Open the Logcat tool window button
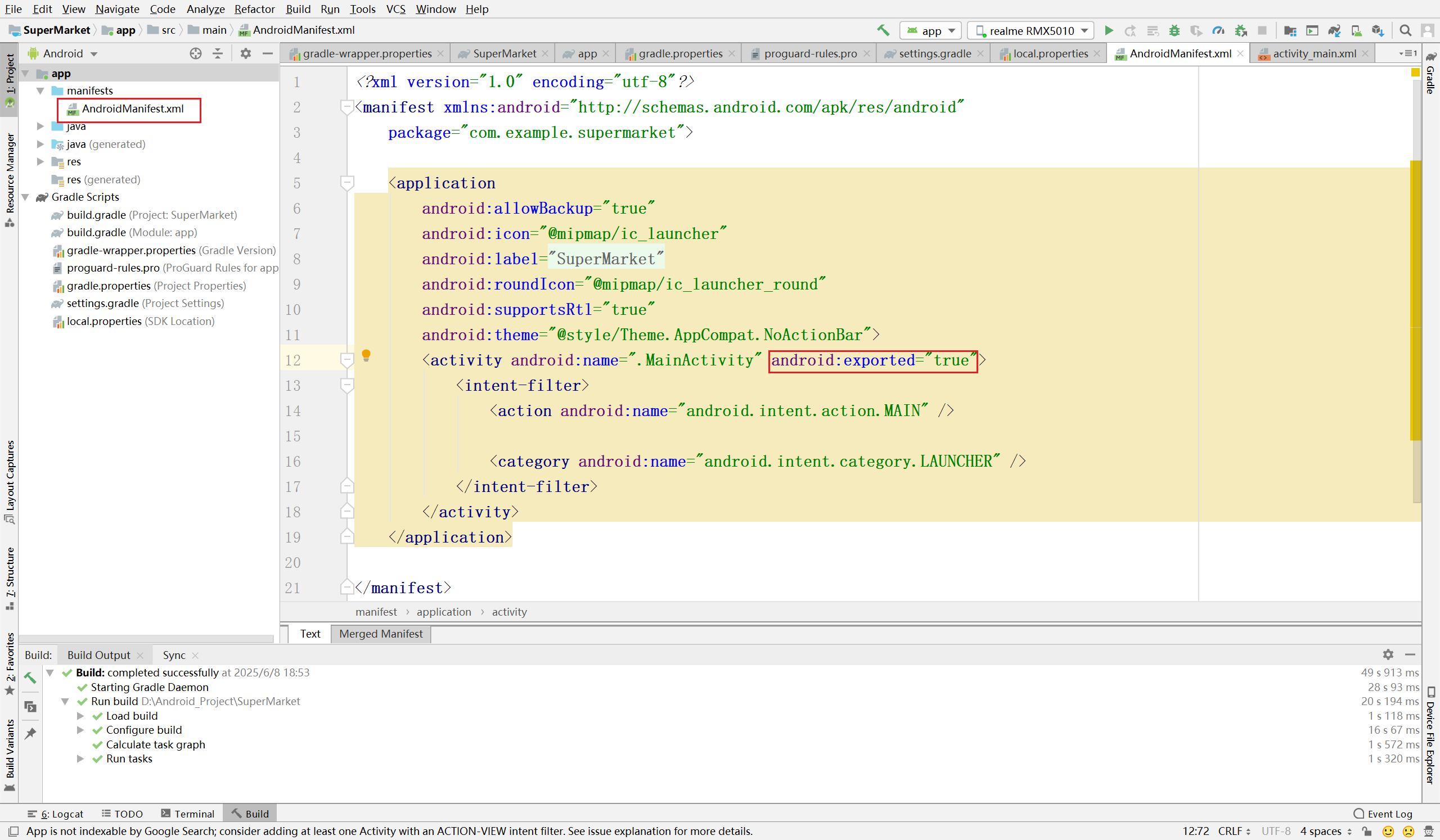Viewport: 1440px width, 840px height. coord(56,814)
